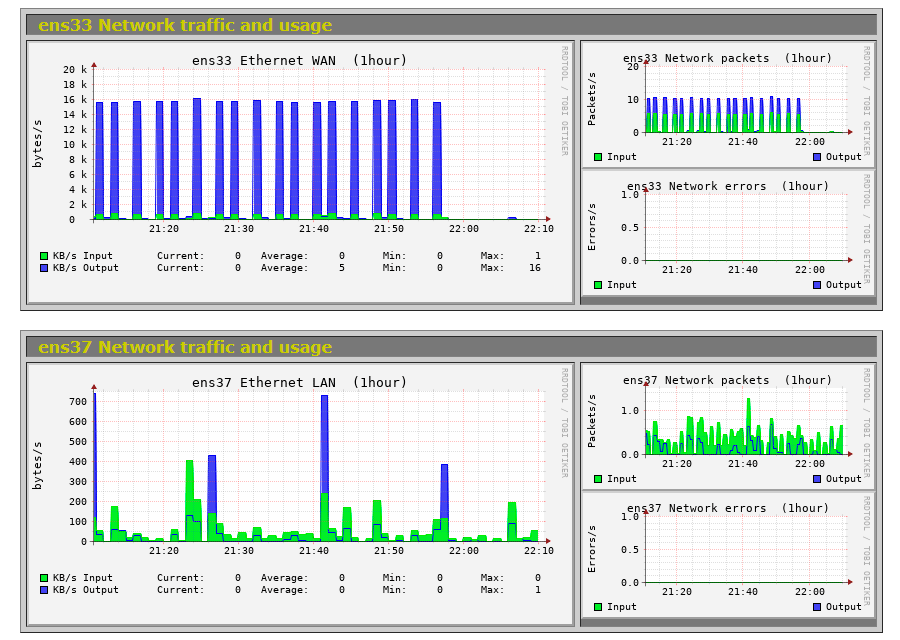
Task: Click green KB/s Input swatch in ens33 WAN legend
Action: [x=44, y=256]
